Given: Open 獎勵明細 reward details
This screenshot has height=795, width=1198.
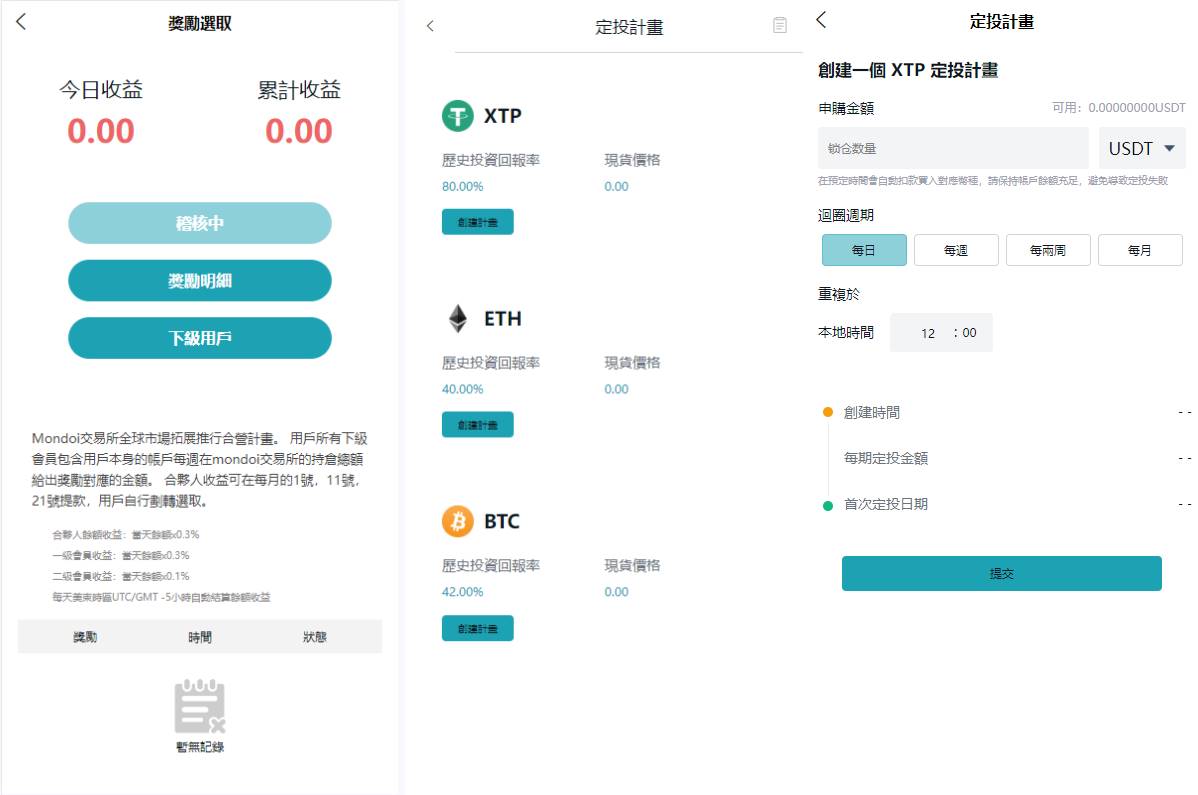Looking at the screenshot, I should [200, 280].
